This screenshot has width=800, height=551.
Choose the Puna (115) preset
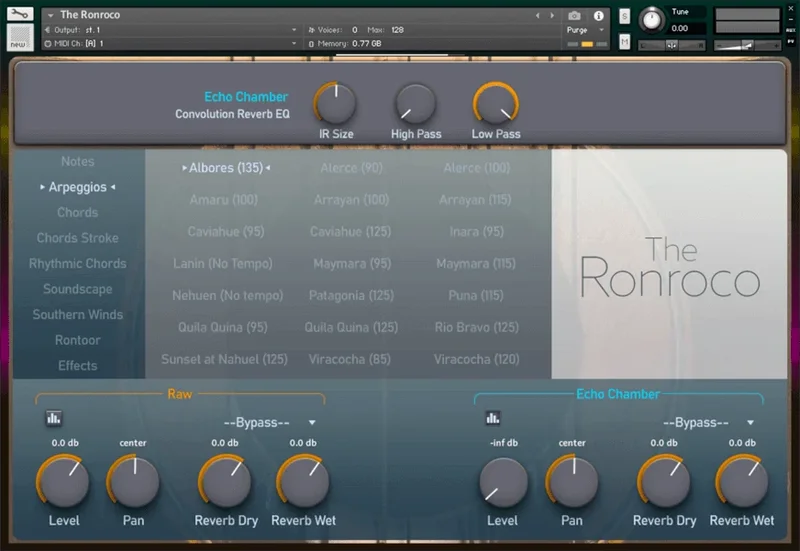click(x=476, y=296)
